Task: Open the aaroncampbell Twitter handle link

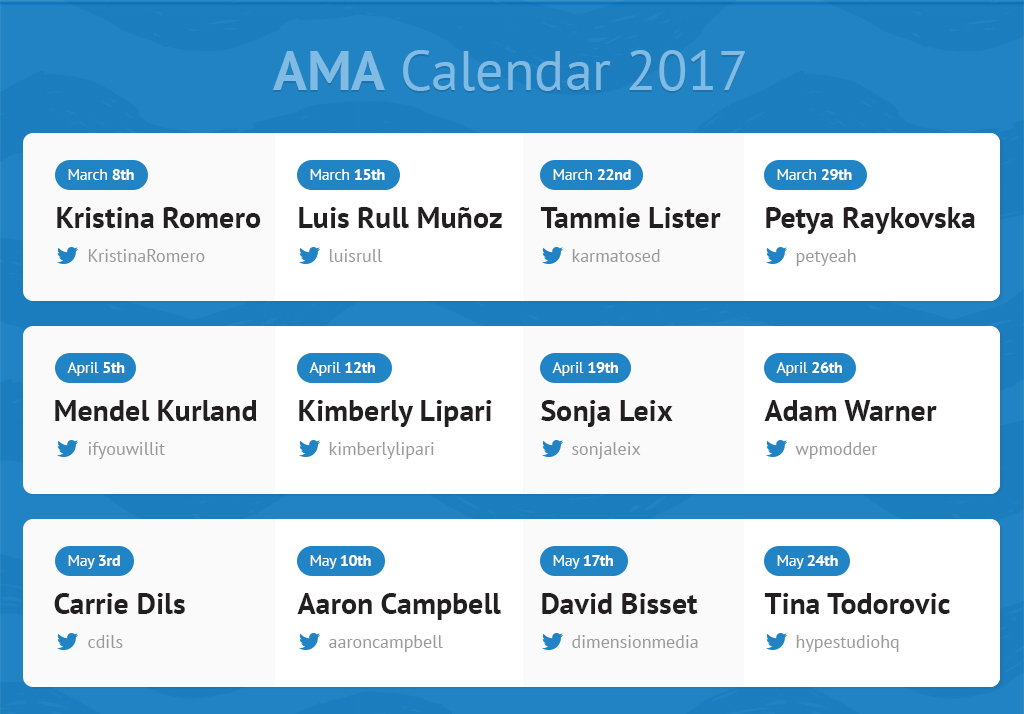Action: tap(385, 642)
